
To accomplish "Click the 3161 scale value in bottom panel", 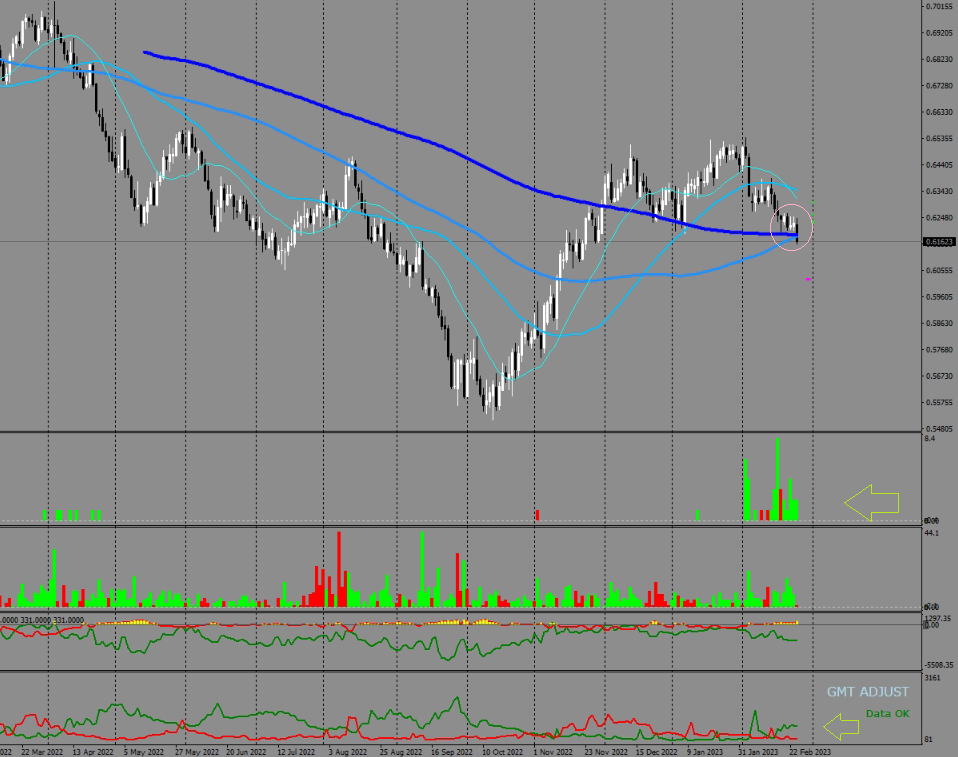I will [x=932, y=678].
